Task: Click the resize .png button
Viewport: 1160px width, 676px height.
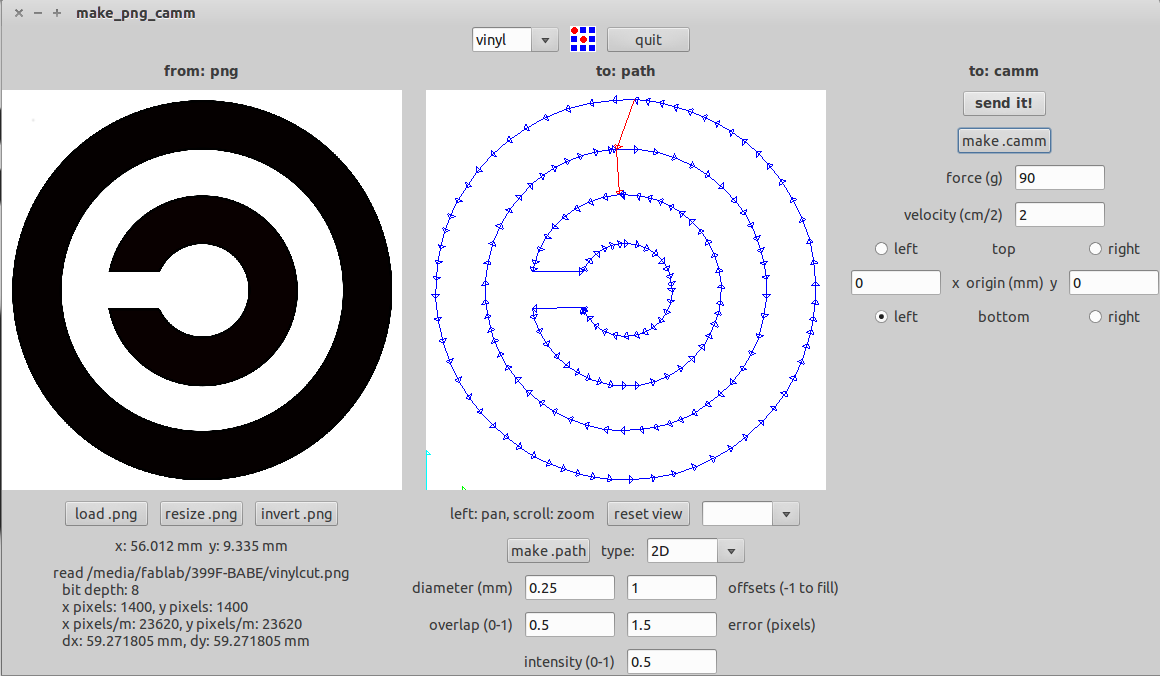Action: (201, 513)
